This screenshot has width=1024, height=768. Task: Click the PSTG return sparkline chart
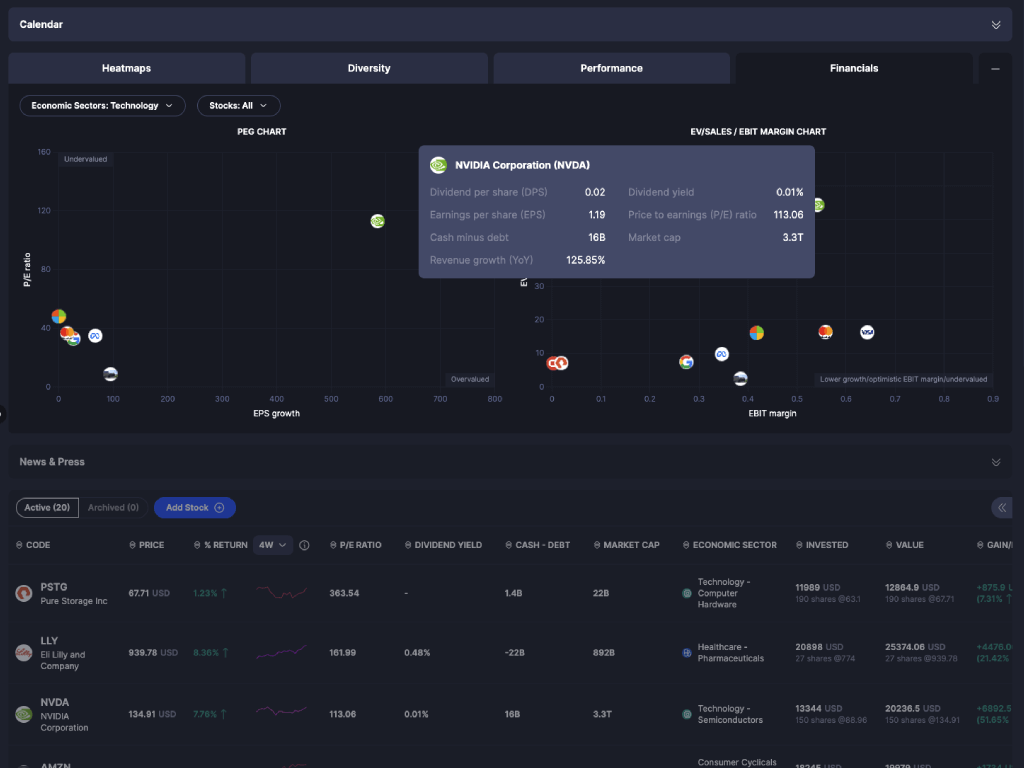(x=281, y=593)
